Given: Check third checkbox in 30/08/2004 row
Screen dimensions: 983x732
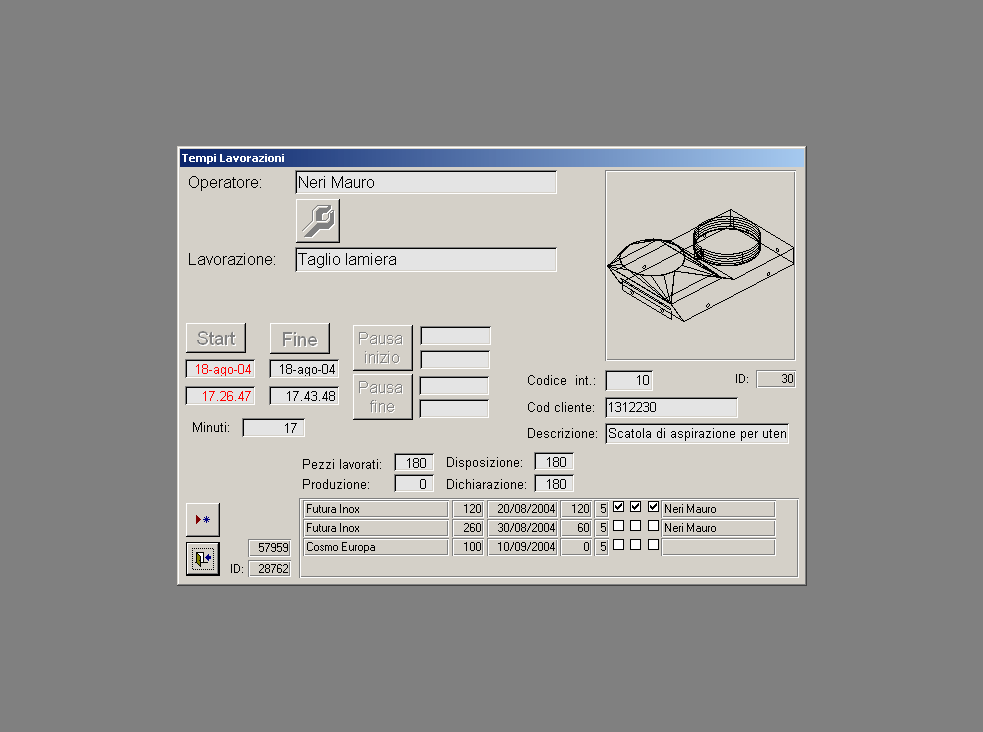Looking at the screenshot, I should 653,526.
